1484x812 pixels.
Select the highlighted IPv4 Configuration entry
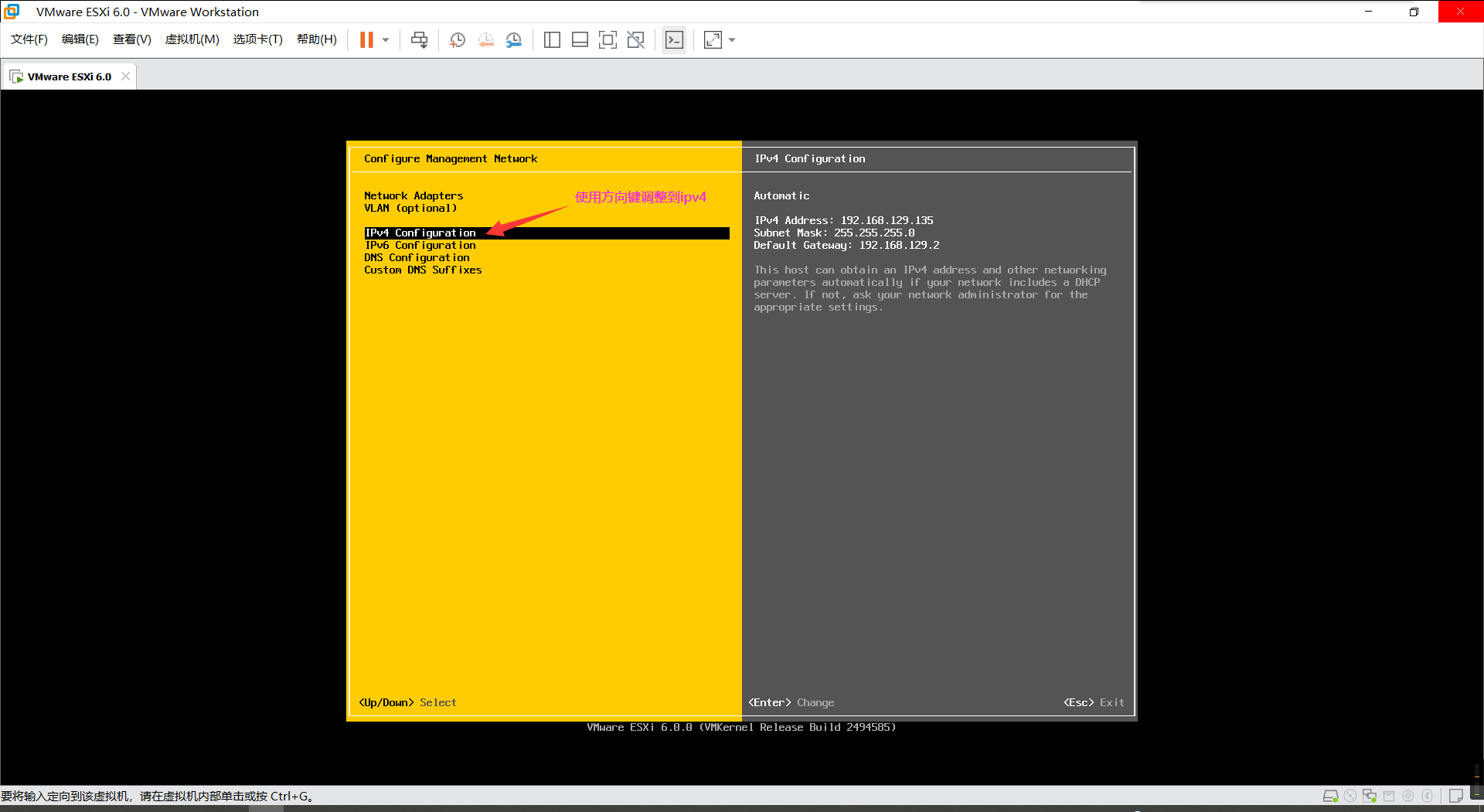point(546,233)
